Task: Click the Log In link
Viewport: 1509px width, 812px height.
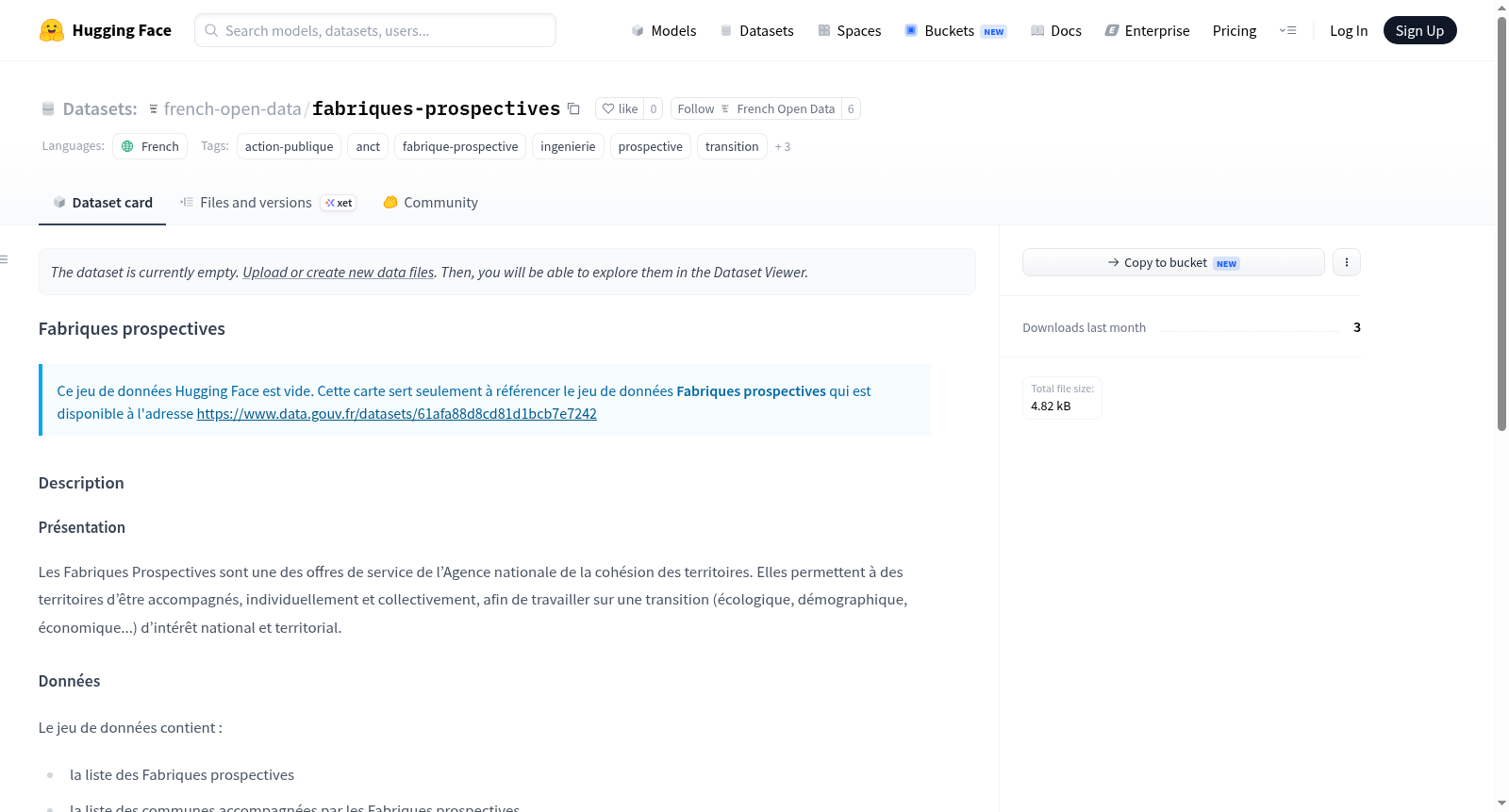Action: tap(1349, 30)
